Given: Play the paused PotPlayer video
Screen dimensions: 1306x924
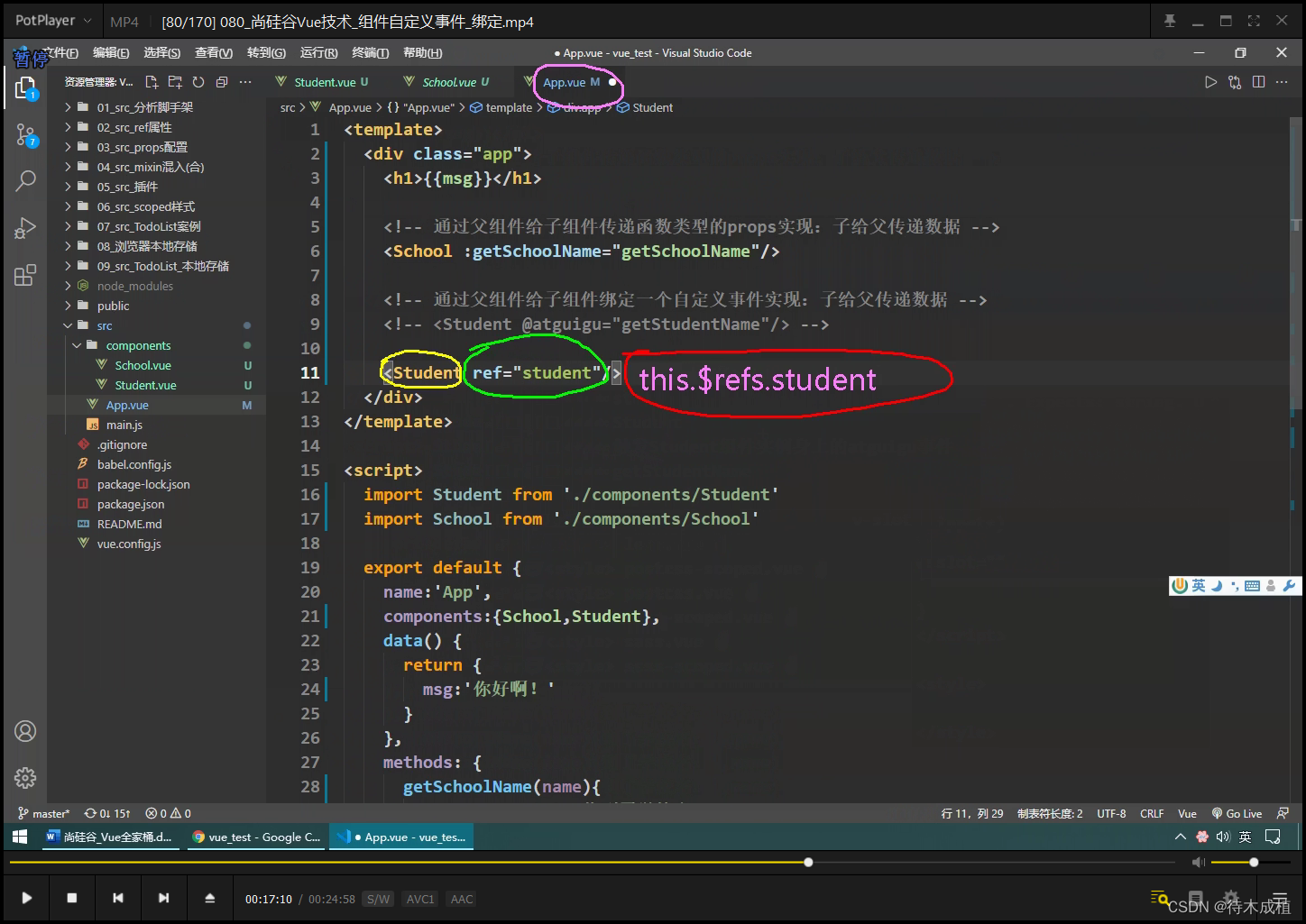Looking at the screenshot, I should pyautogui.click(x=27, y=898).
